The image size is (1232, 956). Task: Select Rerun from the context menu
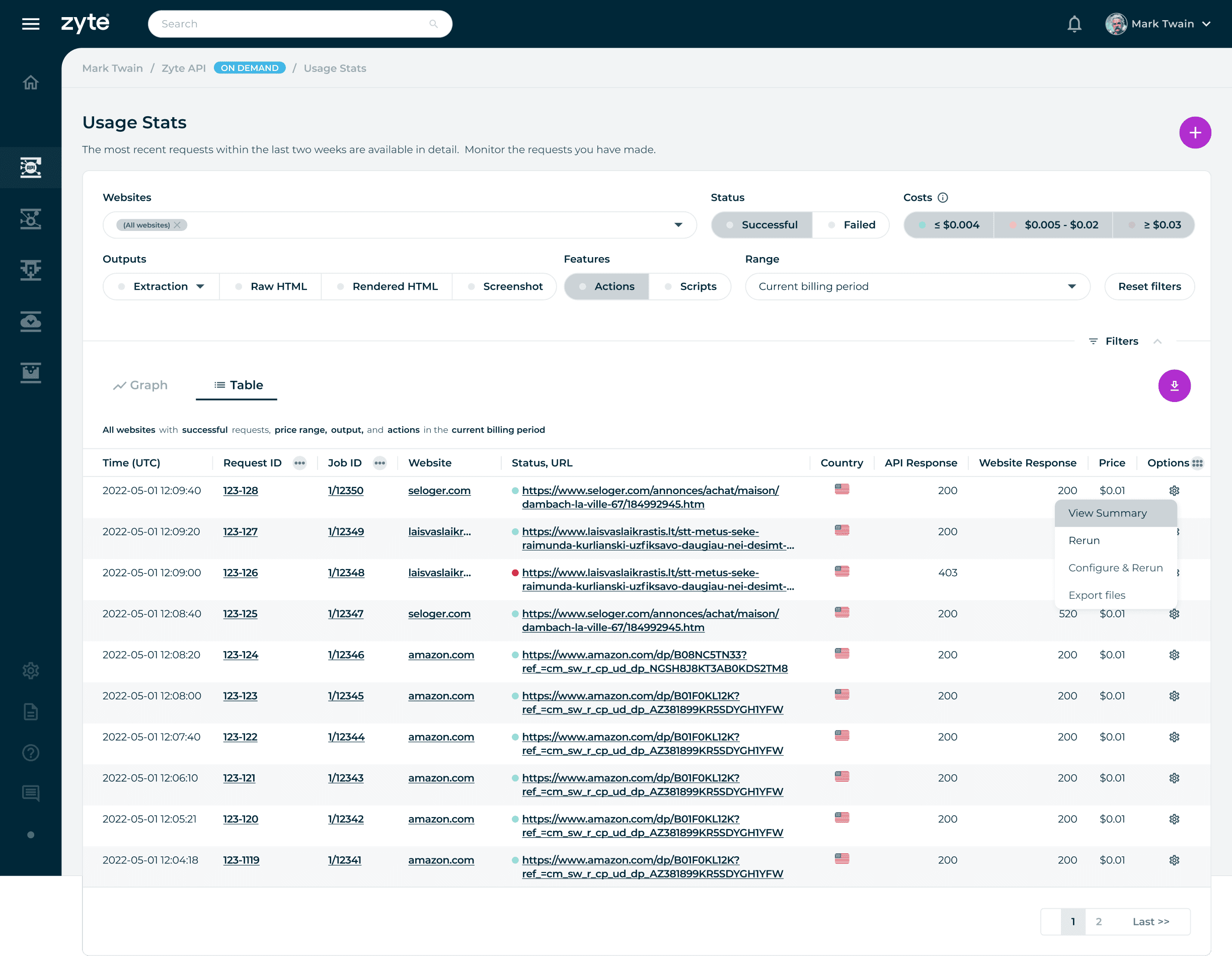(1084, 540)
